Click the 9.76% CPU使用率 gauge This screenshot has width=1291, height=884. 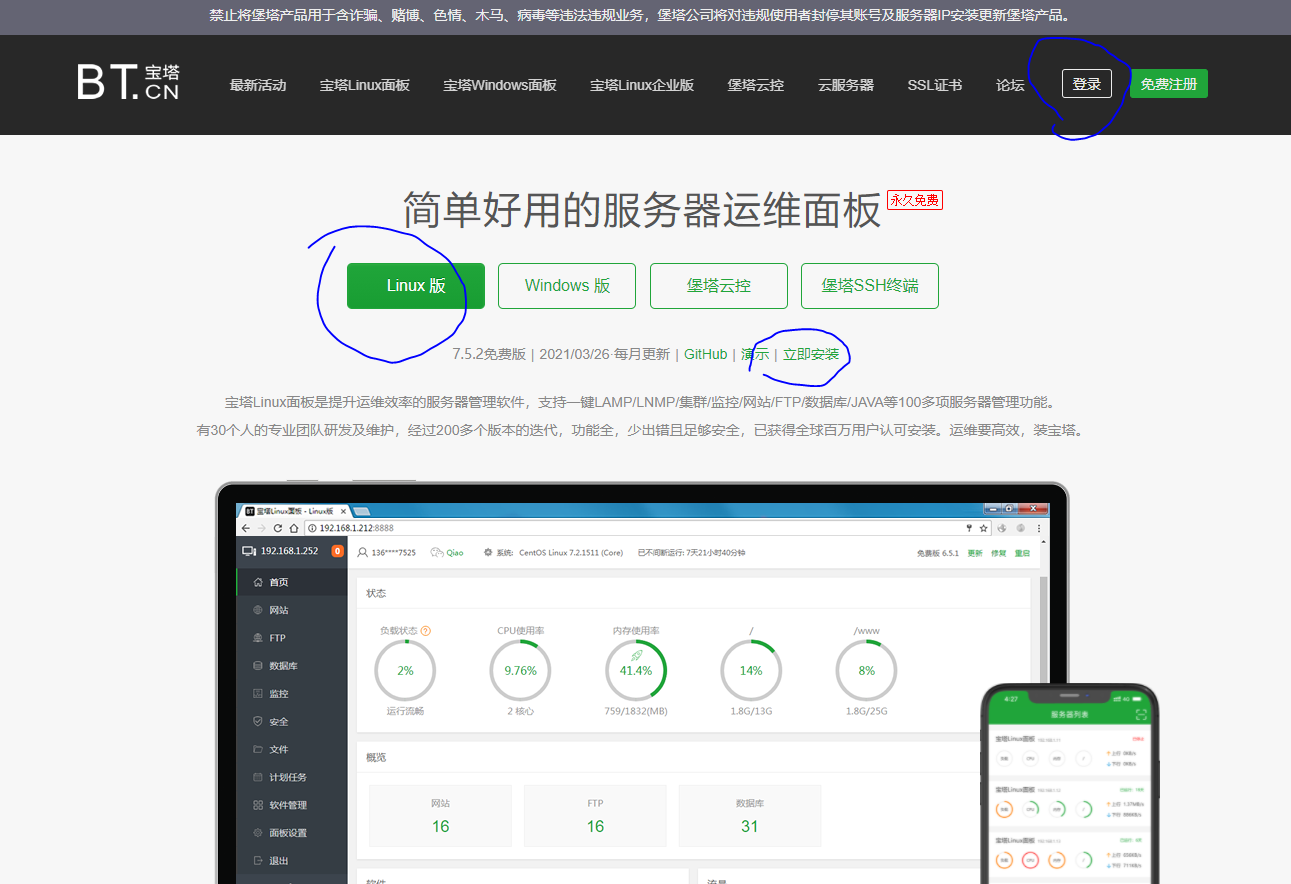tap(520, 670)
